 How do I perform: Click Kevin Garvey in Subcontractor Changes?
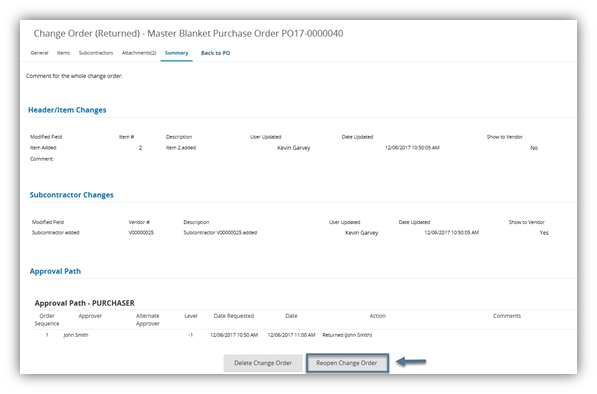tap(361, 233)
